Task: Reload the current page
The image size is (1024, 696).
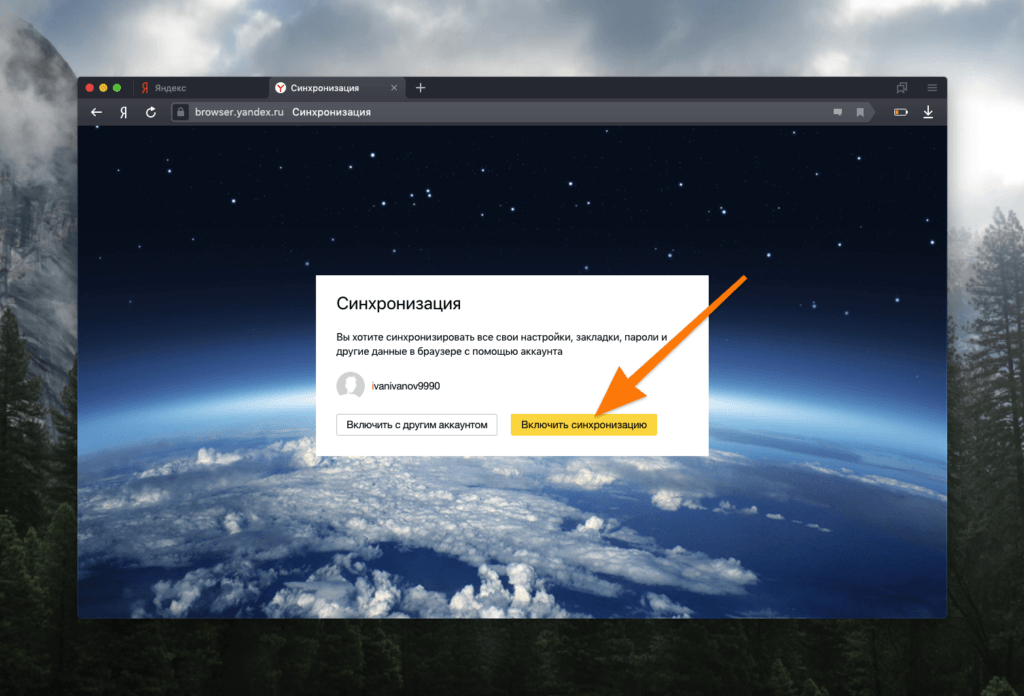Action: coord(151,112)
